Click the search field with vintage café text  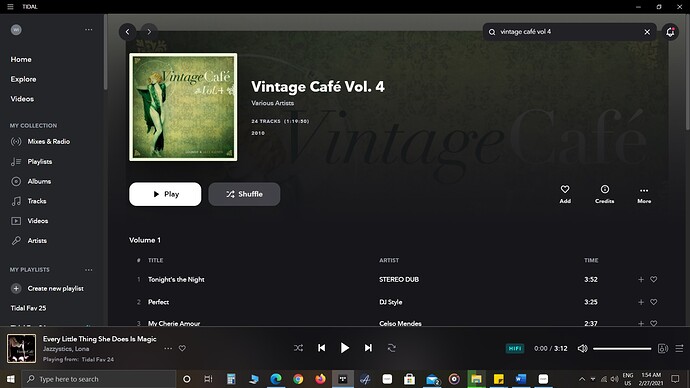tap(569, 32)
